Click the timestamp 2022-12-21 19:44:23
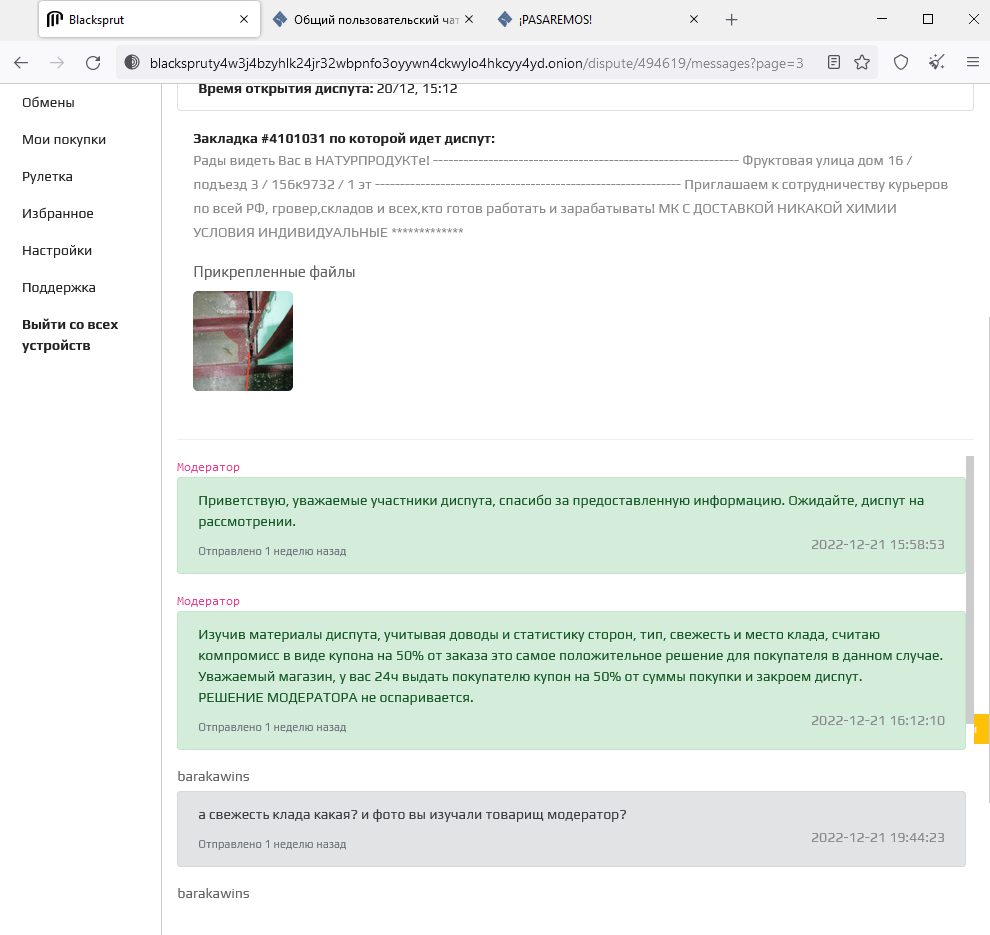 (x=878, y=837)
